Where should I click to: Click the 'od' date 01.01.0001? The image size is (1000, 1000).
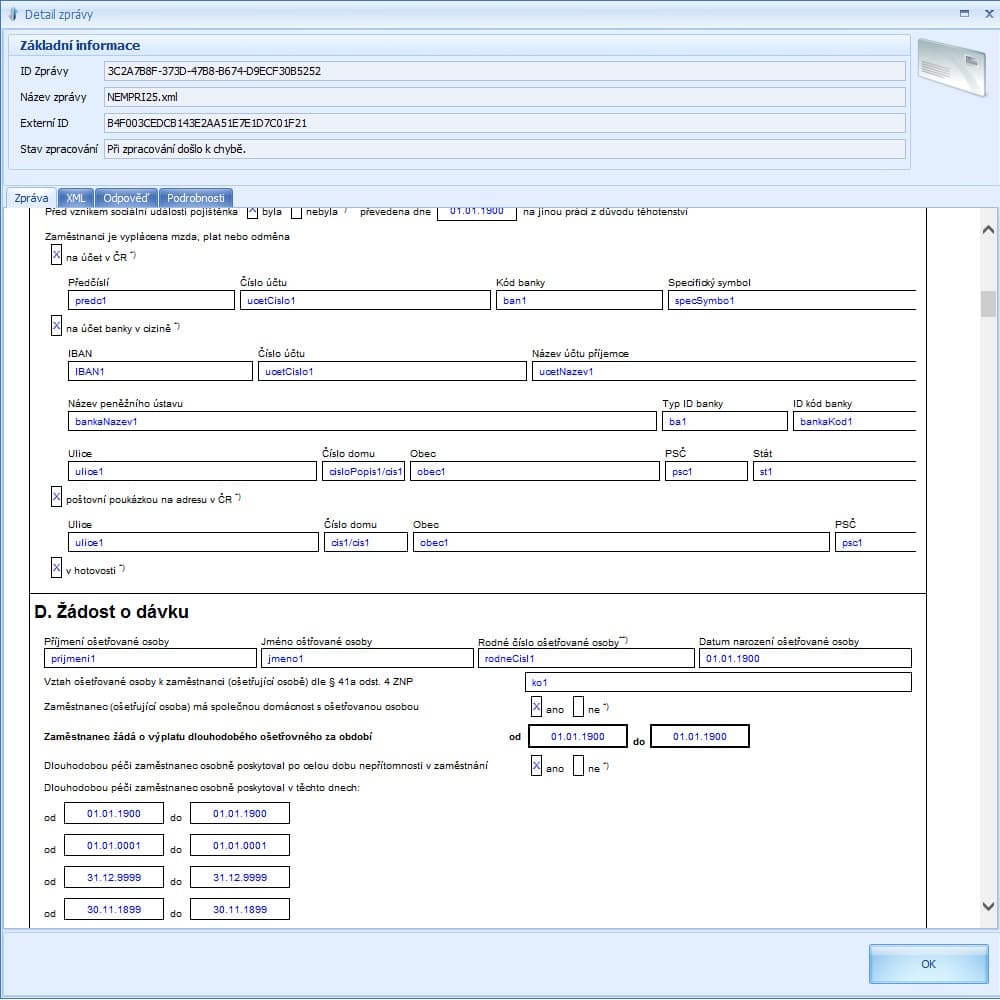114,845
